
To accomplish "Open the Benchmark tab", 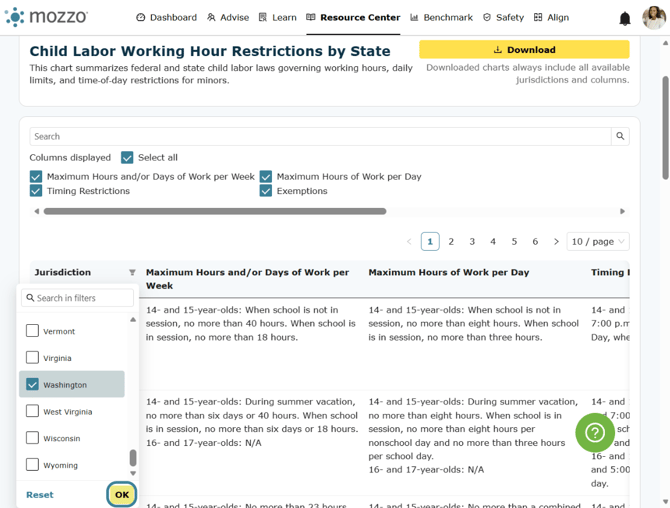I will [x=441, y=18].
